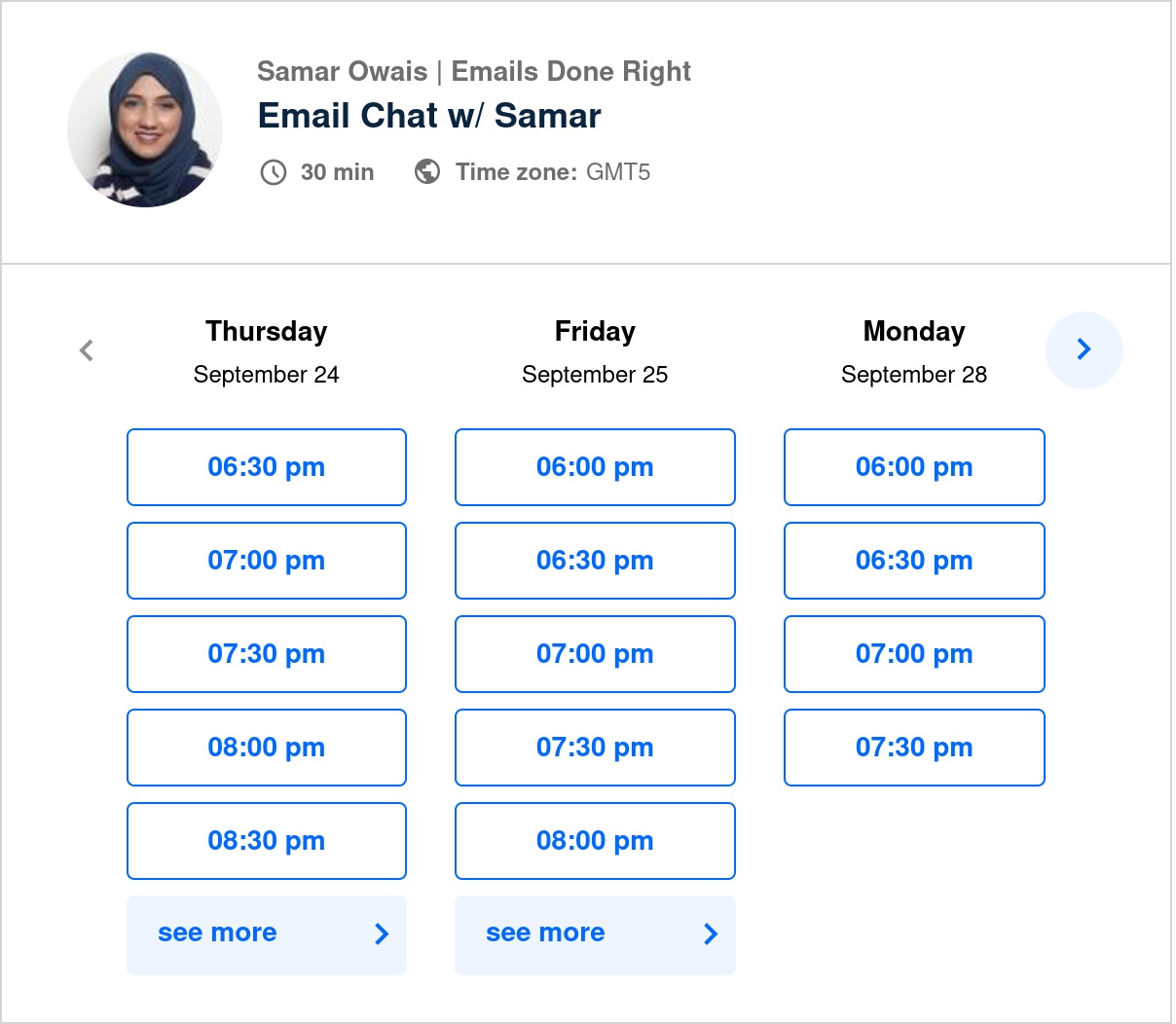The height and width of the screenshot is (1024, 1176).
Task: Open GMT5 time zone selector
Action: click(618, 172)
